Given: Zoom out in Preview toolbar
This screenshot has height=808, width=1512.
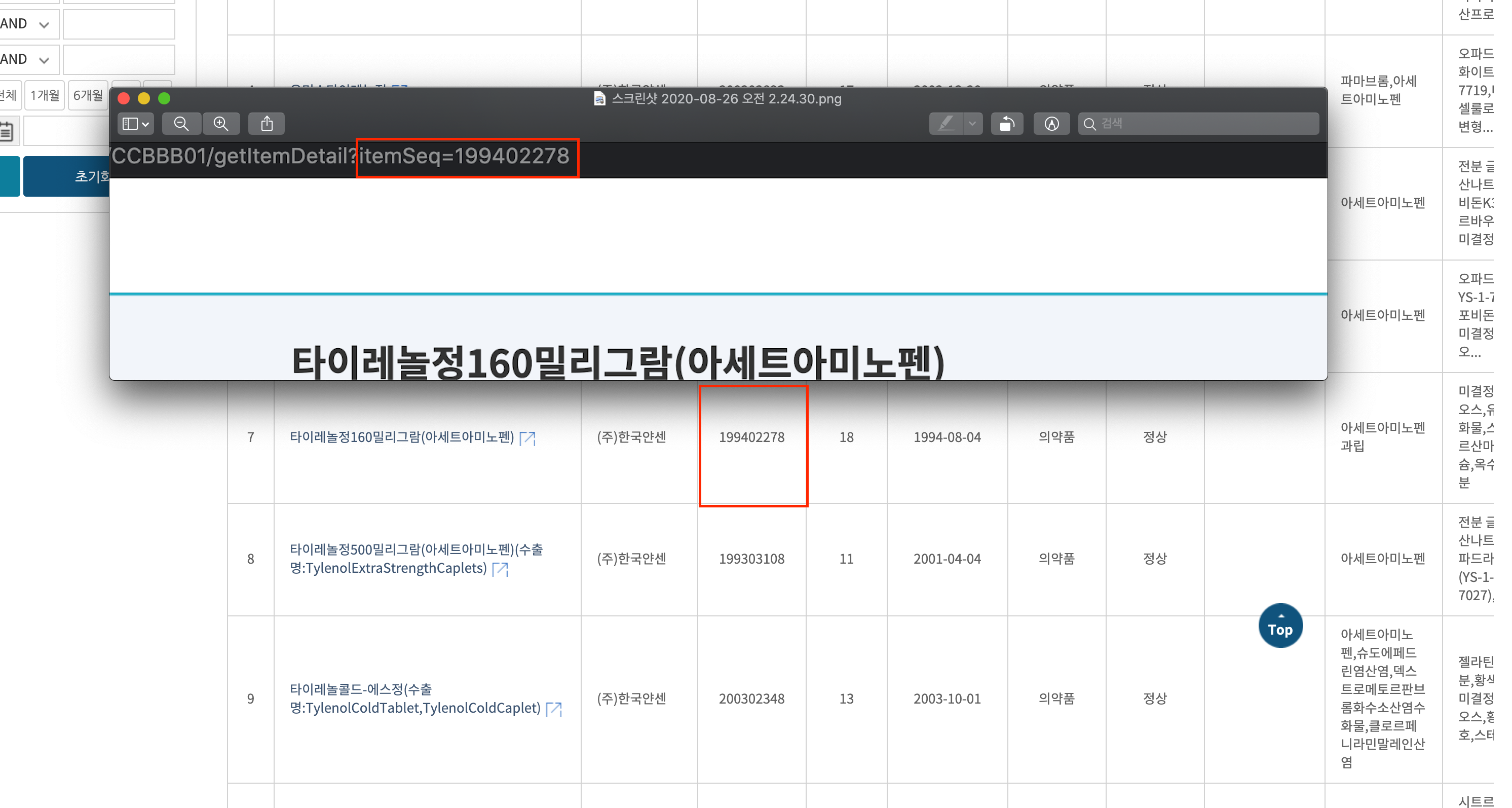Looking at the screenshot, I should click(x=181, y=124).
